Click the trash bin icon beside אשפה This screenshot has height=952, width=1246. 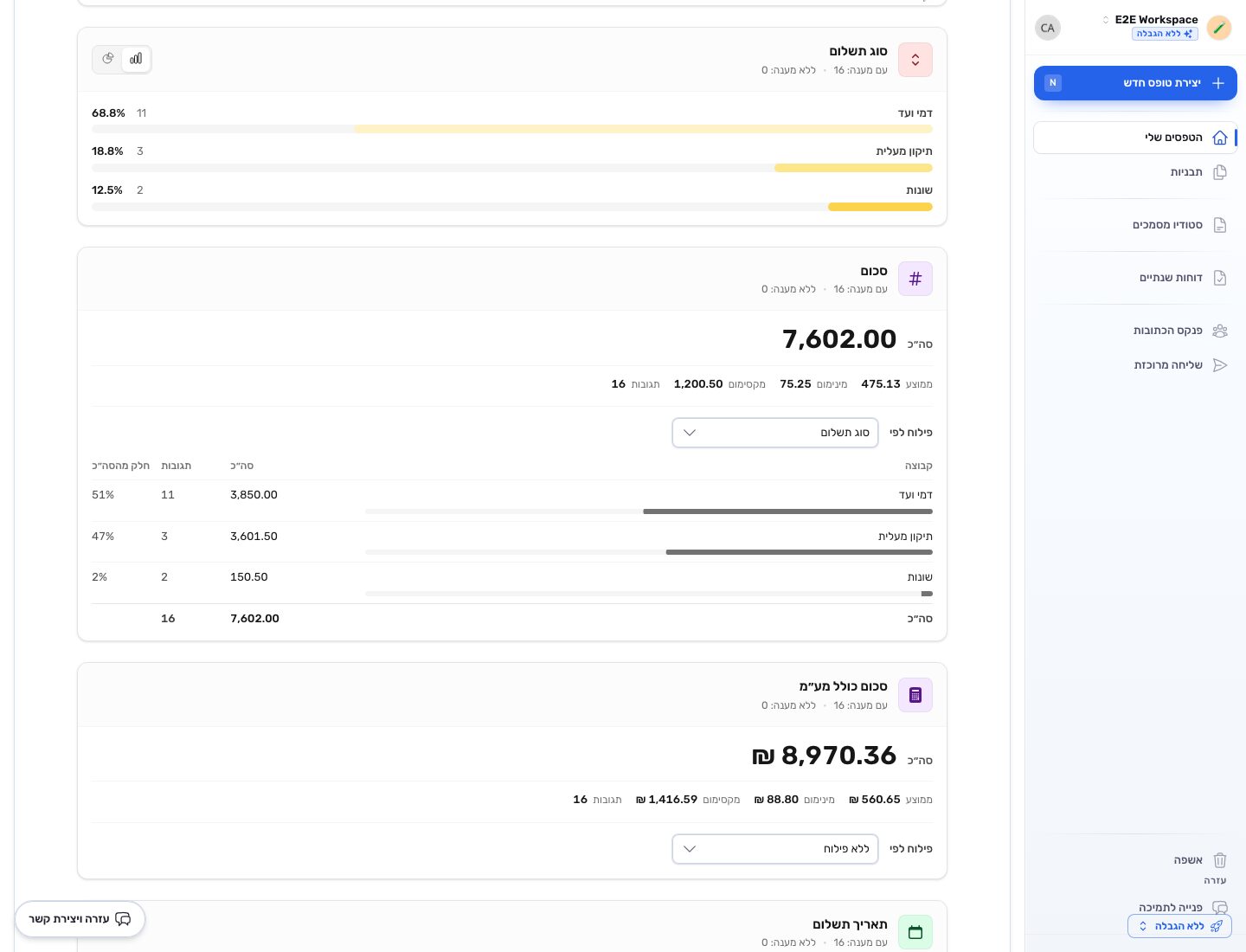coord(1220,860)
